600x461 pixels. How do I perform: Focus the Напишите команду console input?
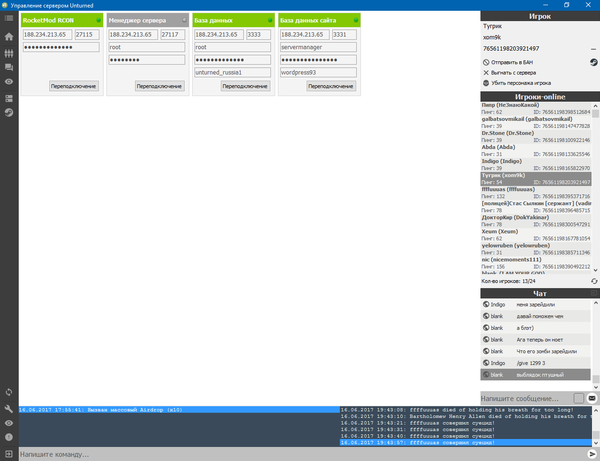click(x=302, y=454)
